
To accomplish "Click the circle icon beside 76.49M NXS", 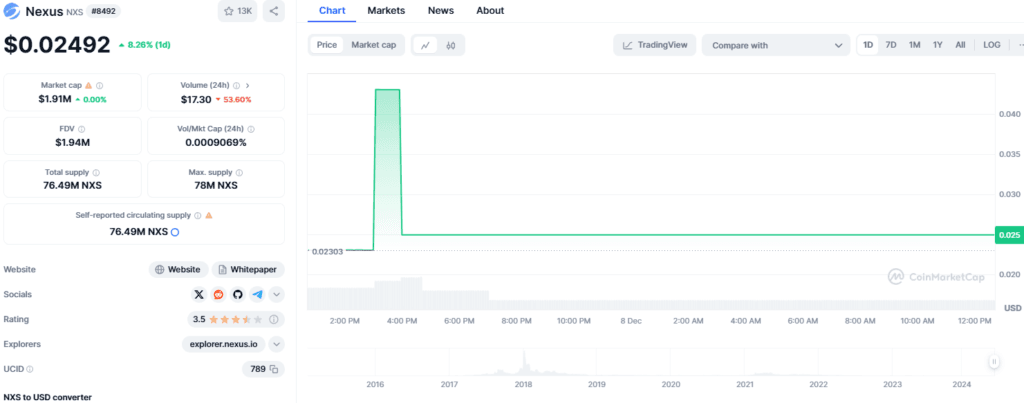I will [x=175, y=232].
